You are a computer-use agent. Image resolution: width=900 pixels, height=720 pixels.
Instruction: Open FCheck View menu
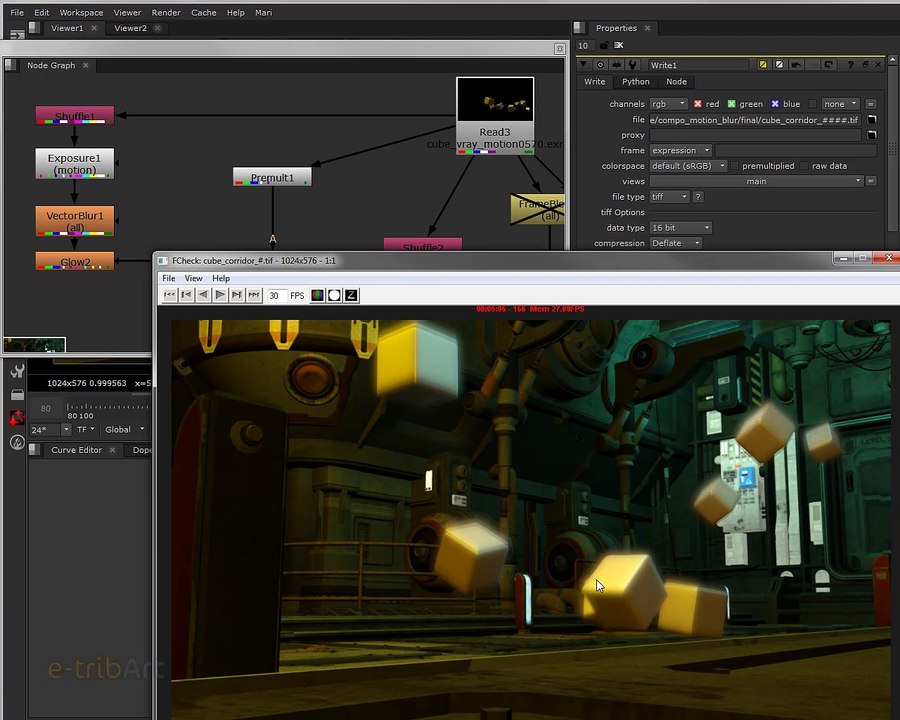pos(193,278)
